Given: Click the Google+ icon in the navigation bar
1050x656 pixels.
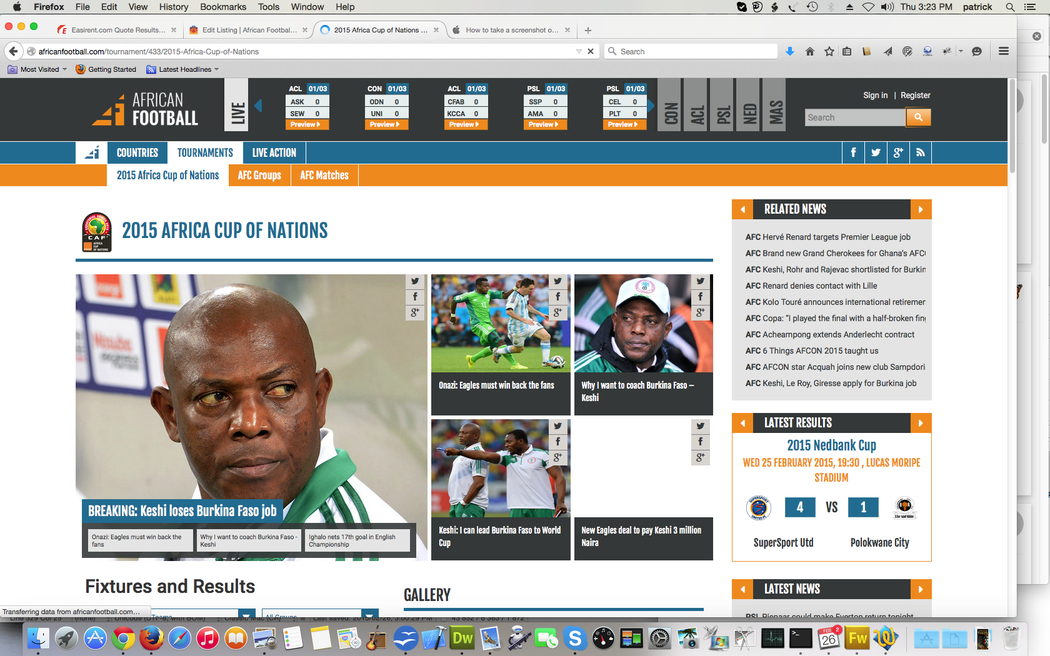Looking at the screenshot, I should pos(898,153).
